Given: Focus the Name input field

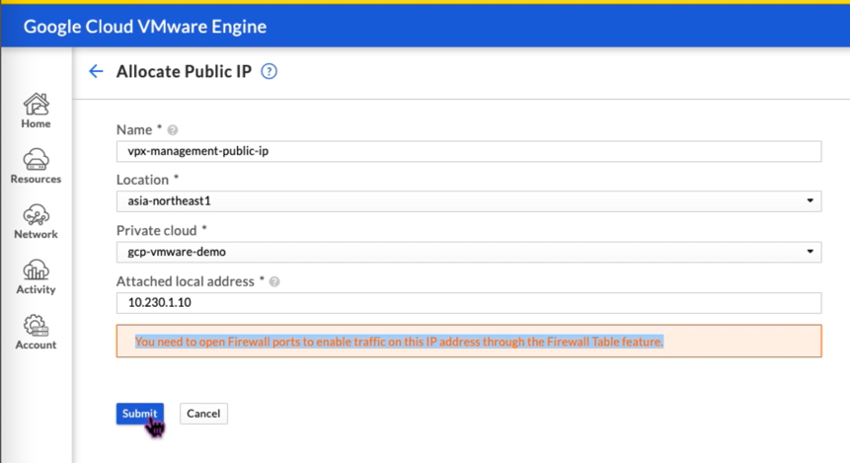Looking at the screenshot, I should click(469, 151).
